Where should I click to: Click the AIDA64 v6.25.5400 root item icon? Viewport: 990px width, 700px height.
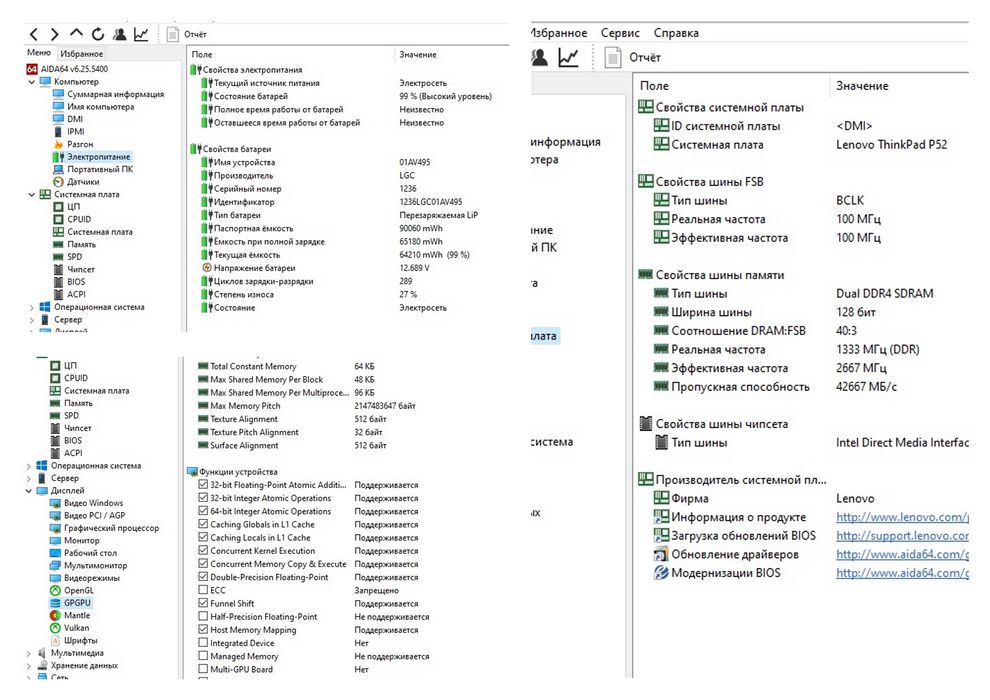(32, 69)
